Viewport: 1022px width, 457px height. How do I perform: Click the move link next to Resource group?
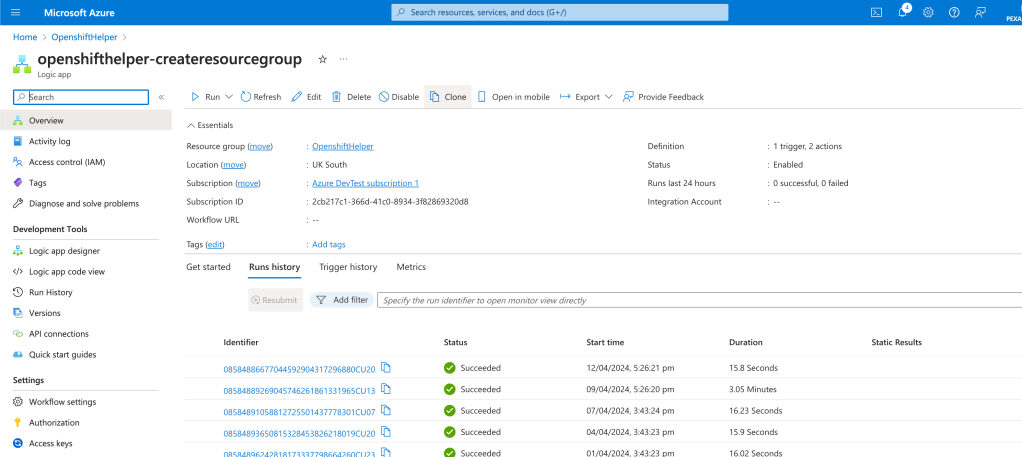[261, 147]
